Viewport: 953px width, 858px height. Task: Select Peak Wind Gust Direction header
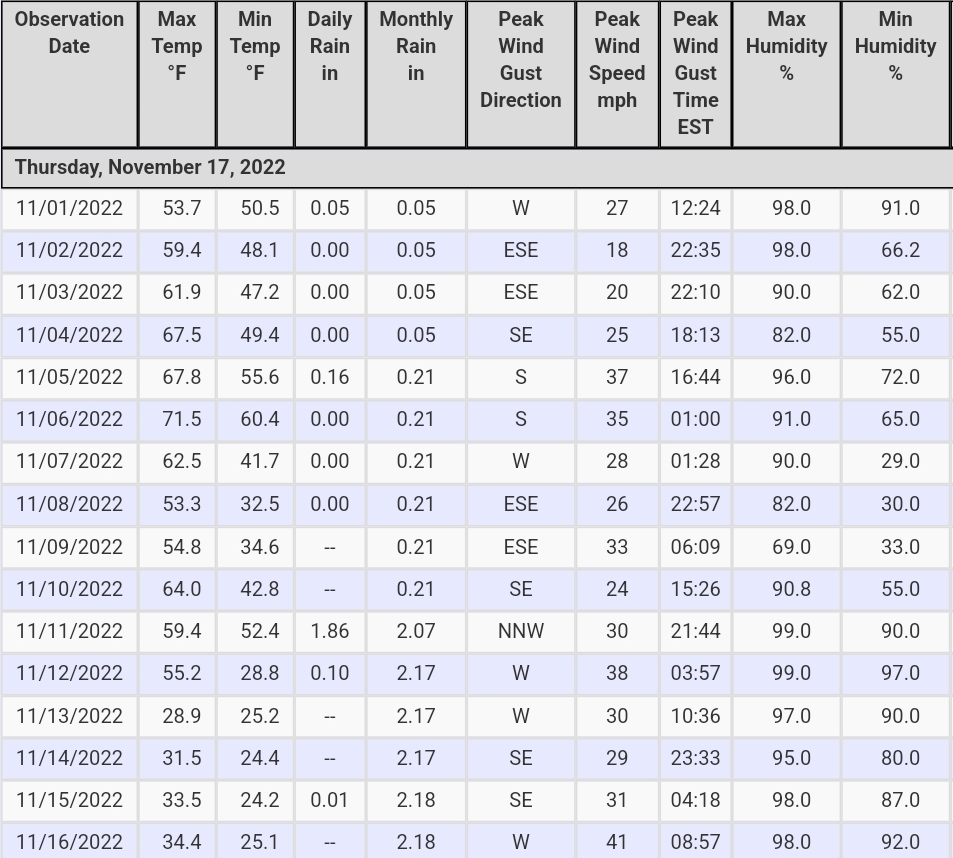[x=521, y=74]
